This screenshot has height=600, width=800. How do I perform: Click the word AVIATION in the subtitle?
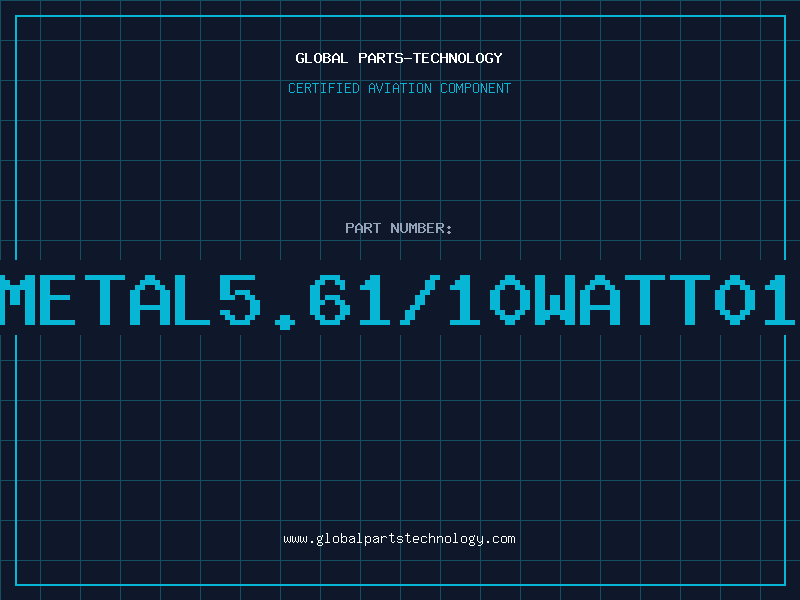(x=400, y=88)
